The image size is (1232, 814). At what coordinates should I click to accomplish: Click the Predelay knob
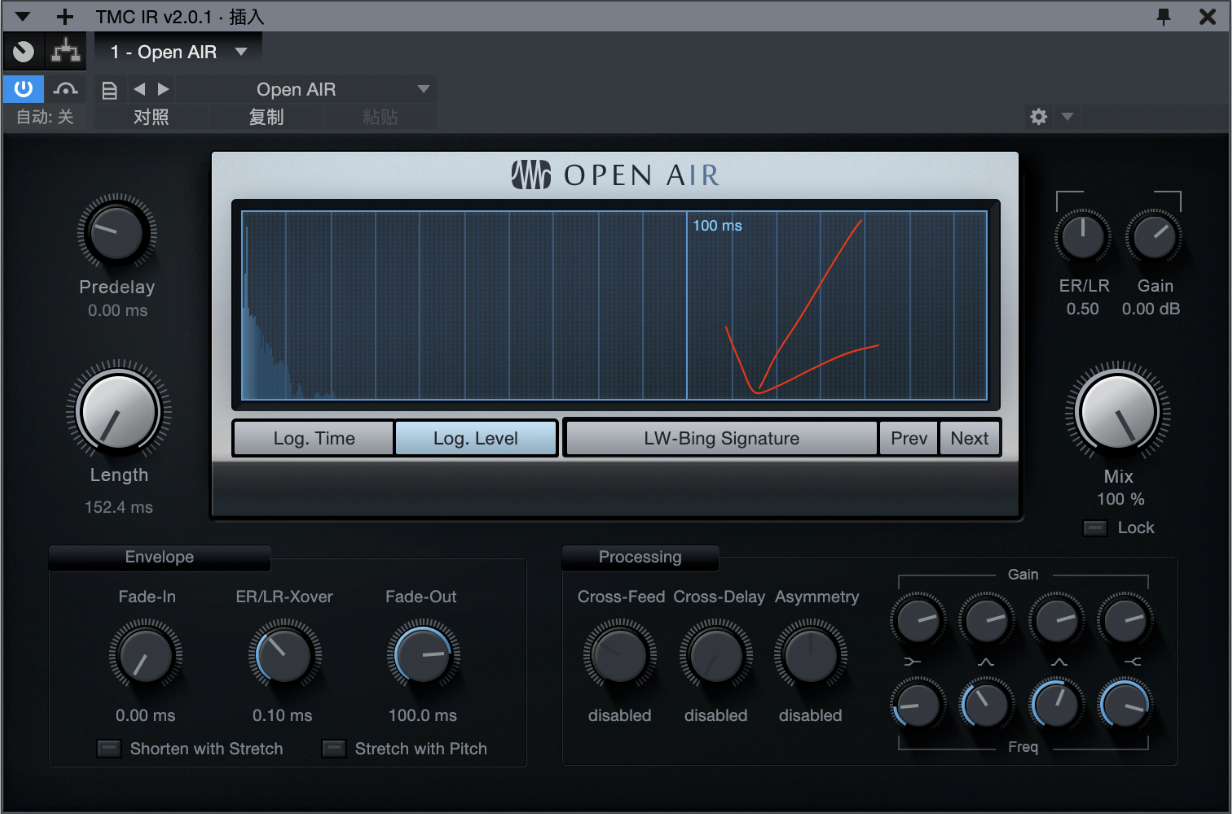click(116, 231)
